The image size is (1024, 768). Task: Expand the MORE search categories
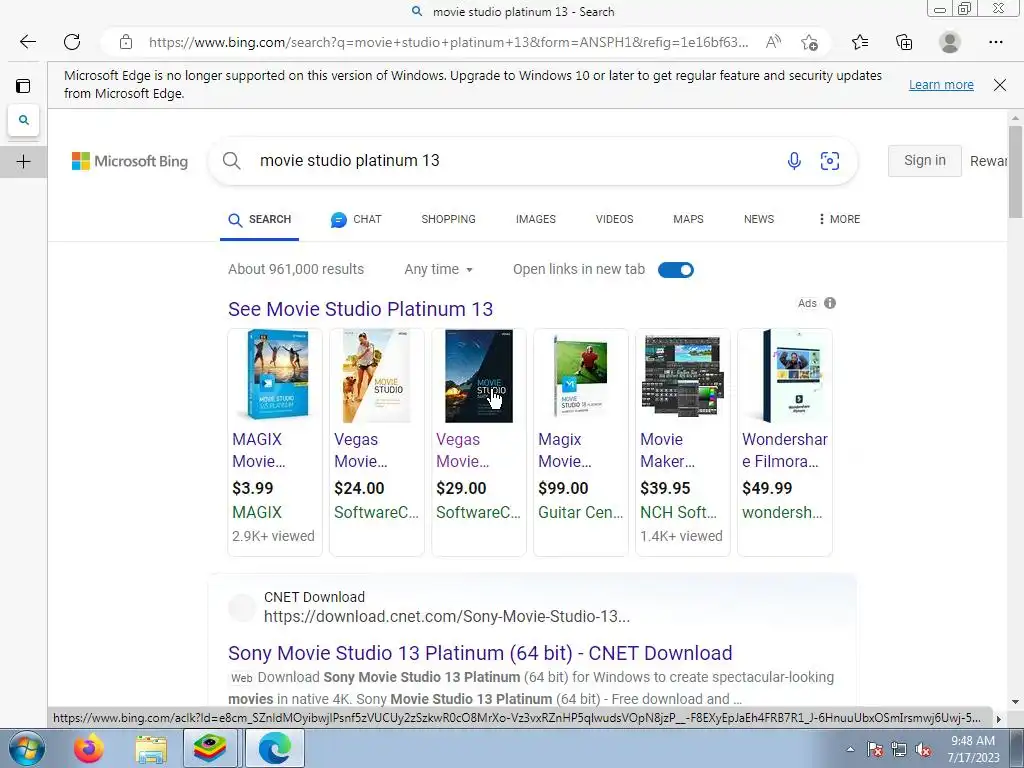tap(839, 219)
